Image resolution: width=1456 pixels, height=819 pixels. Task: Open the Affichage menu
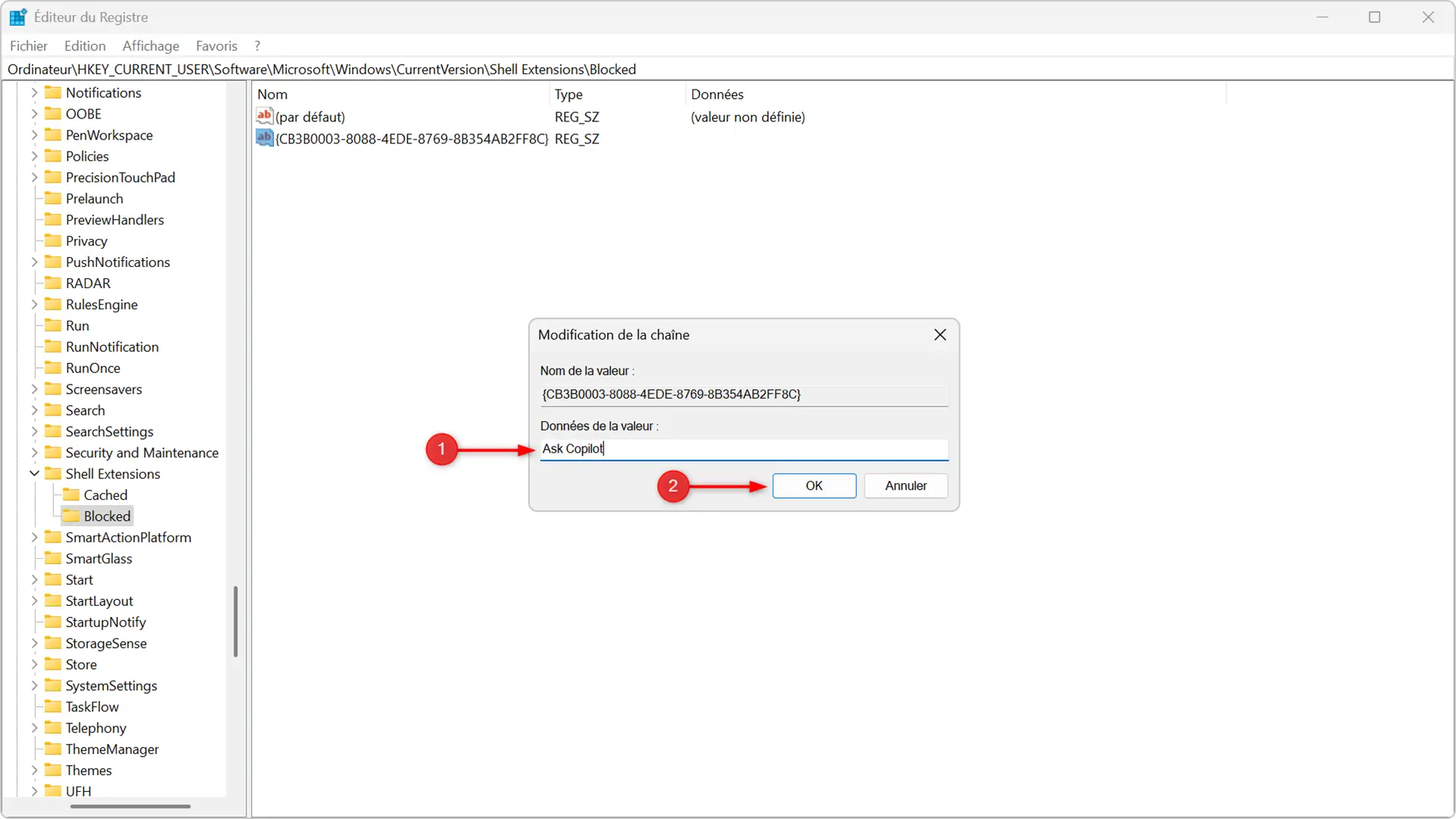click(x=151, y=45)
